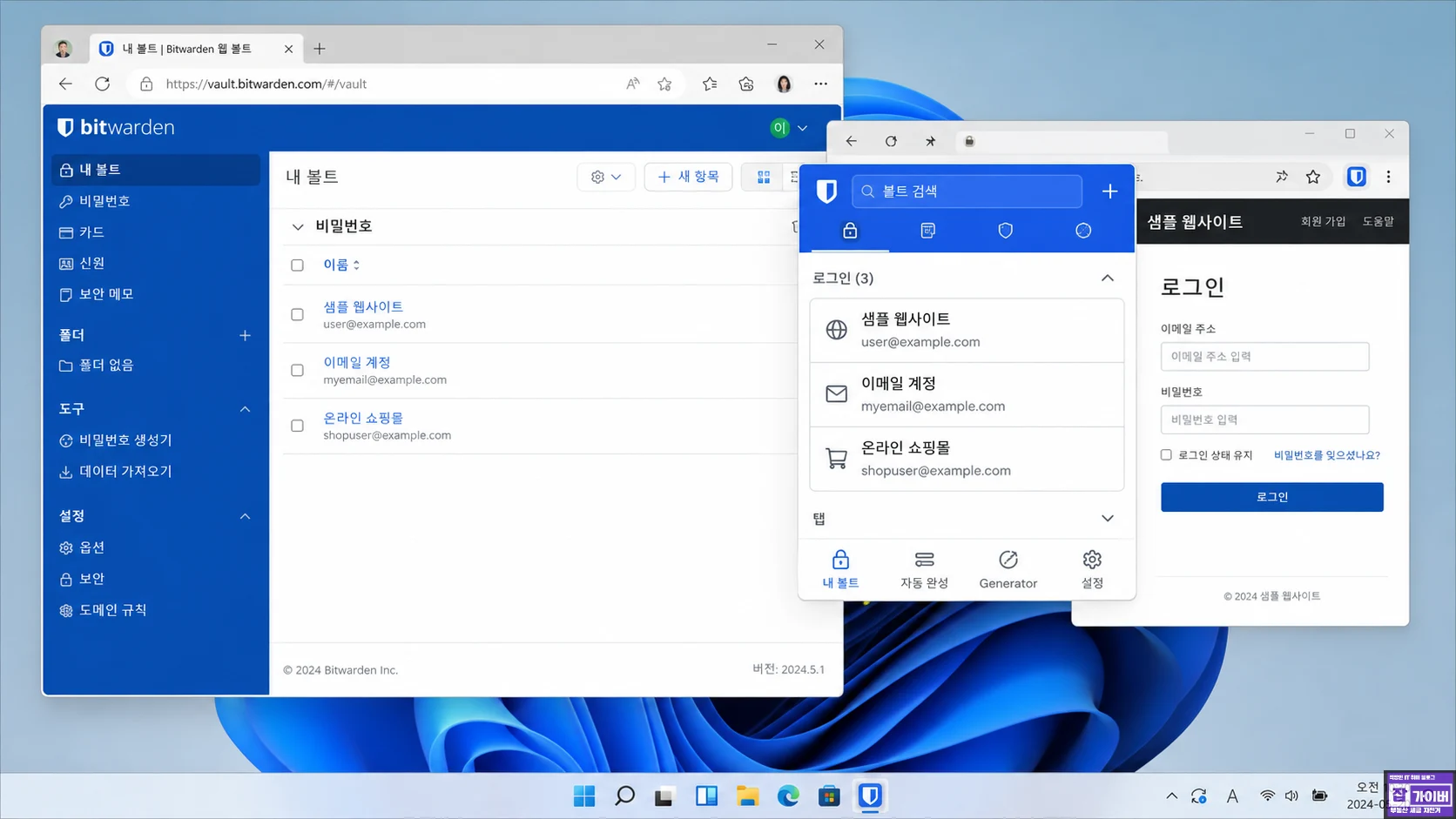
Task: Check the 샘플 웹사이트 row checkbox
Action: pos(297,314)
